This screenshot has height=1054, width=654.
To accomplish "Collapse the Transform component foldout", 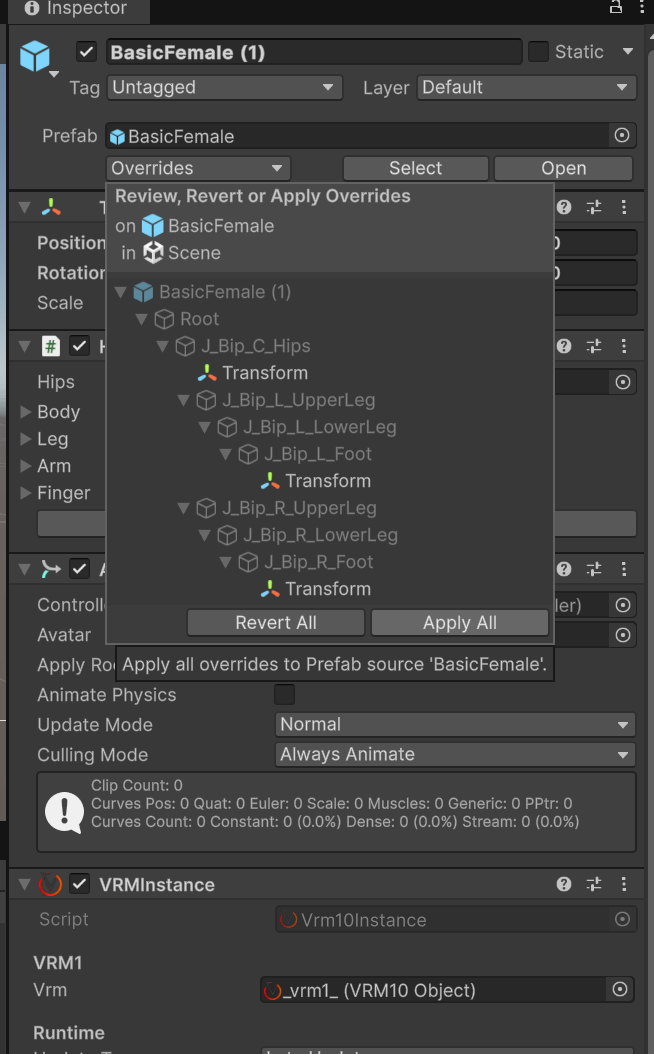I will tap(25, 207).
